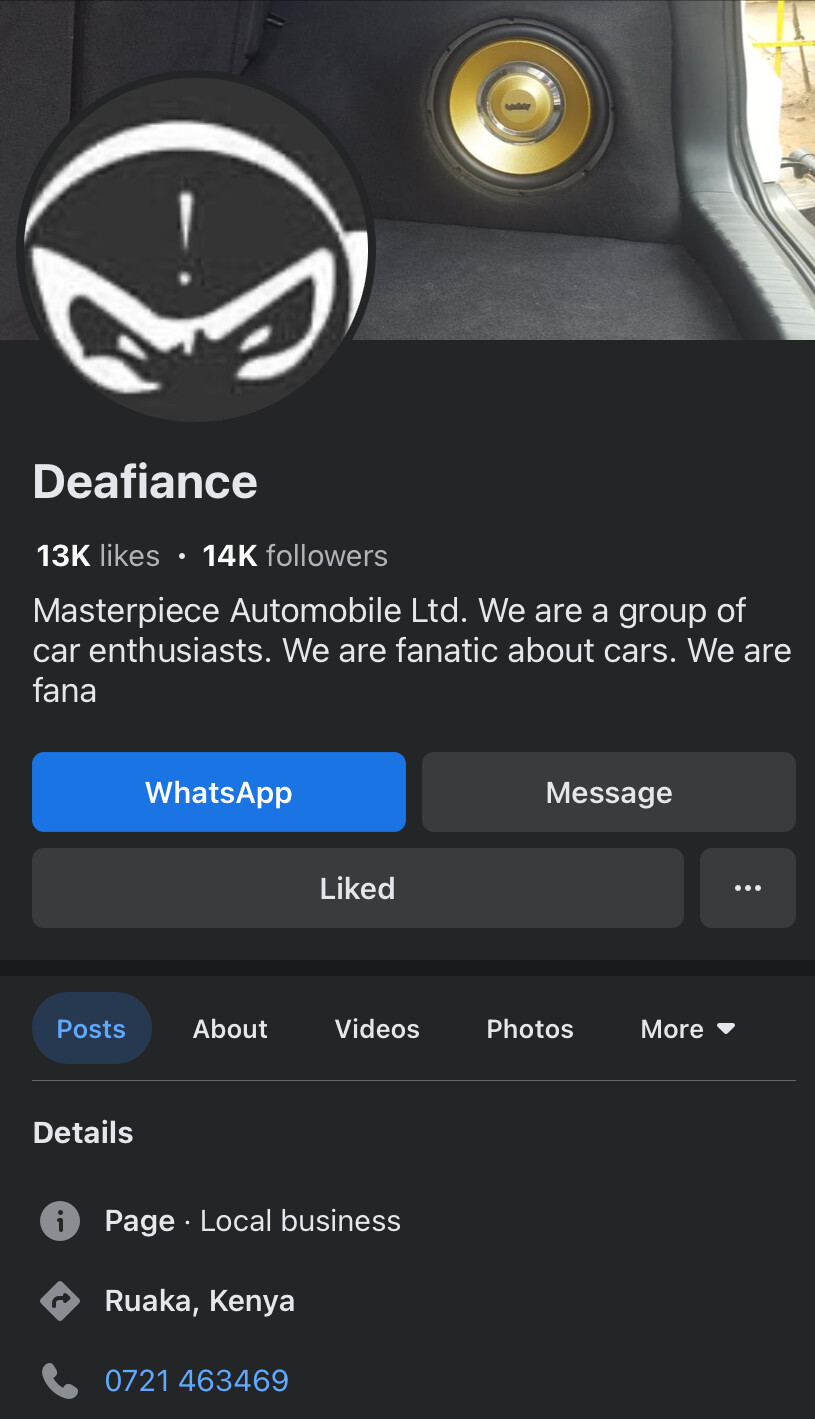Tap the directions arrow icon
This screenshot has width=815, height=1419.
[60, 1301]
